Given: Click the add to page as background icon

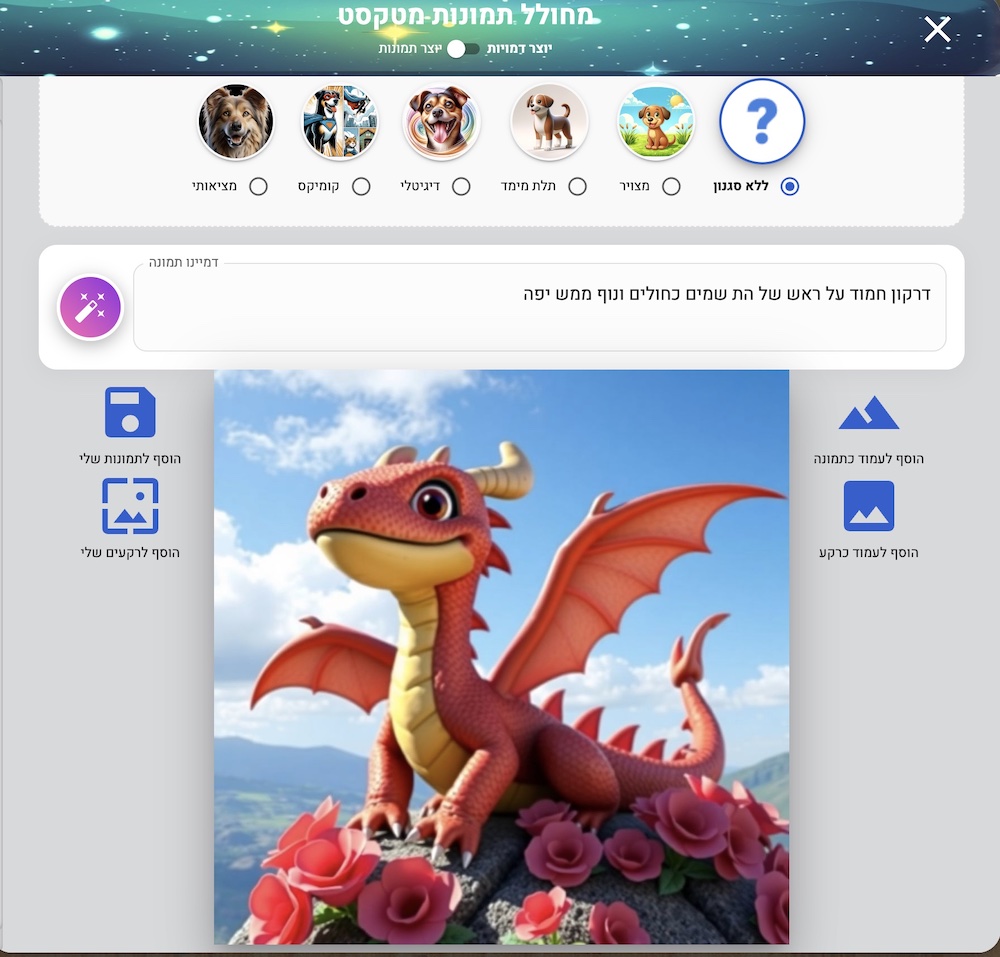Looking at the screenshot, I should pyautogui.click(x=868, y=506).
